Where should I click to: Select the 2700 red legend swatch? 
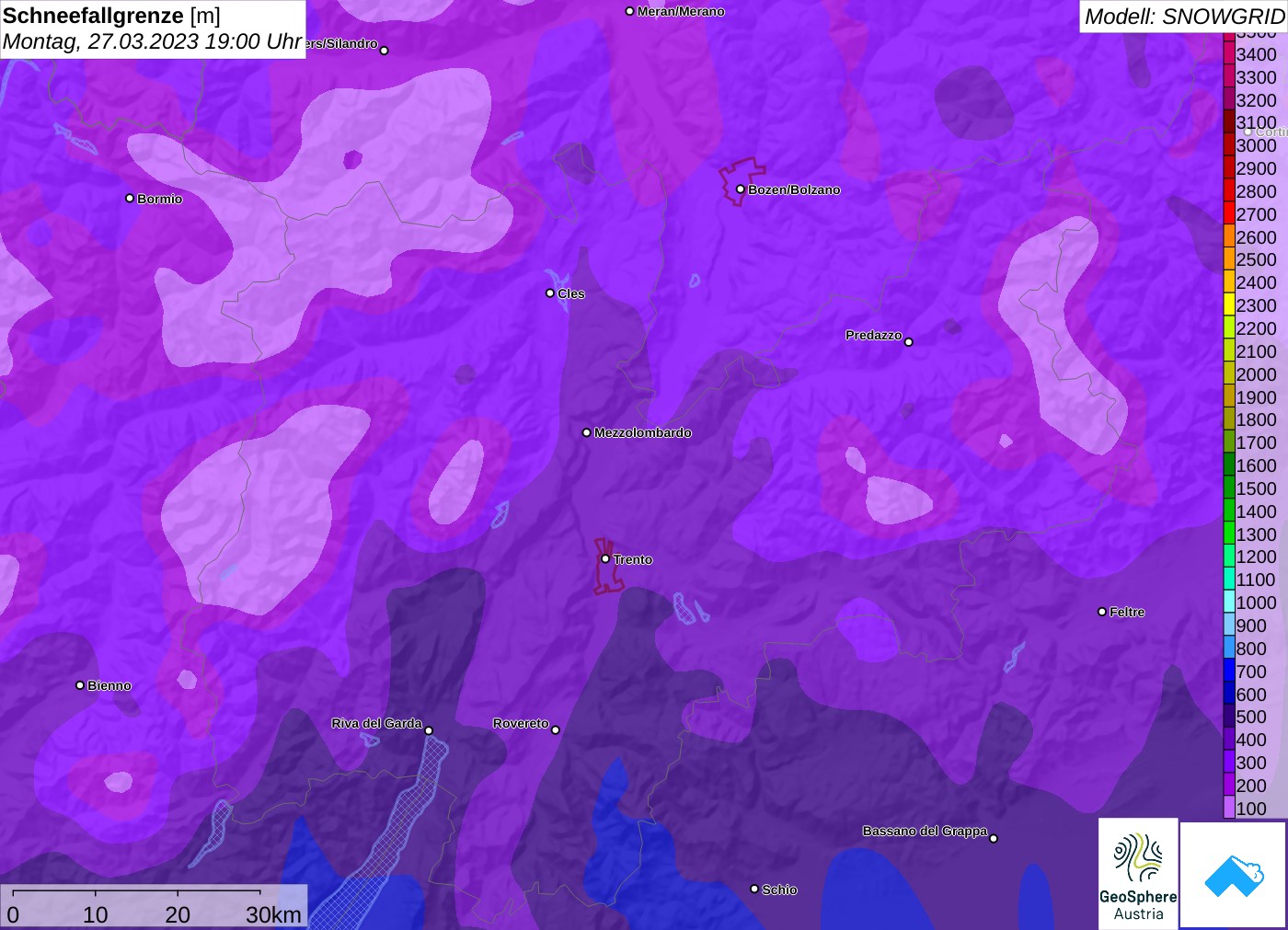click(1229, 214)
